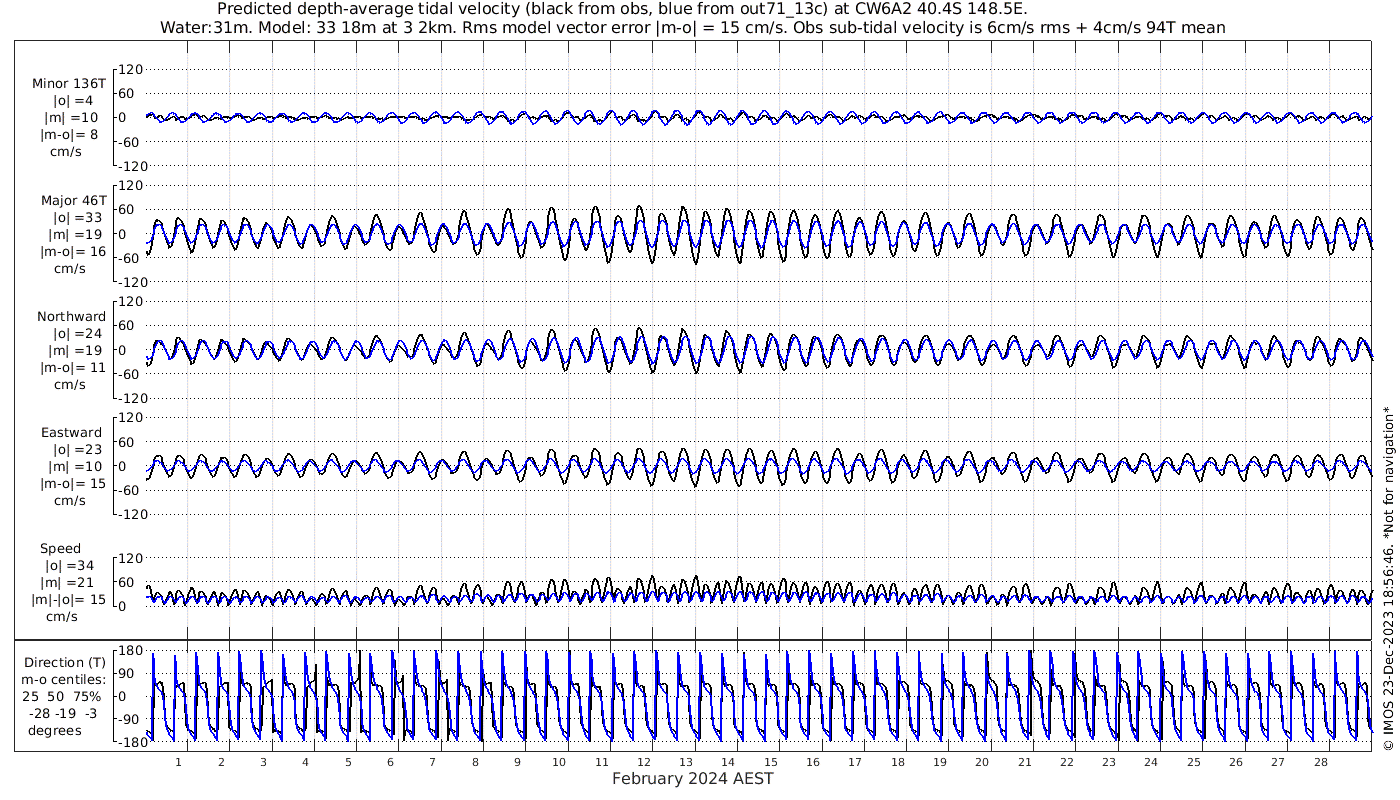Screen dimensions: 1400x800
Task: Click '|m-o|= 15' in the Eastward panel
Action: [73, 483]
